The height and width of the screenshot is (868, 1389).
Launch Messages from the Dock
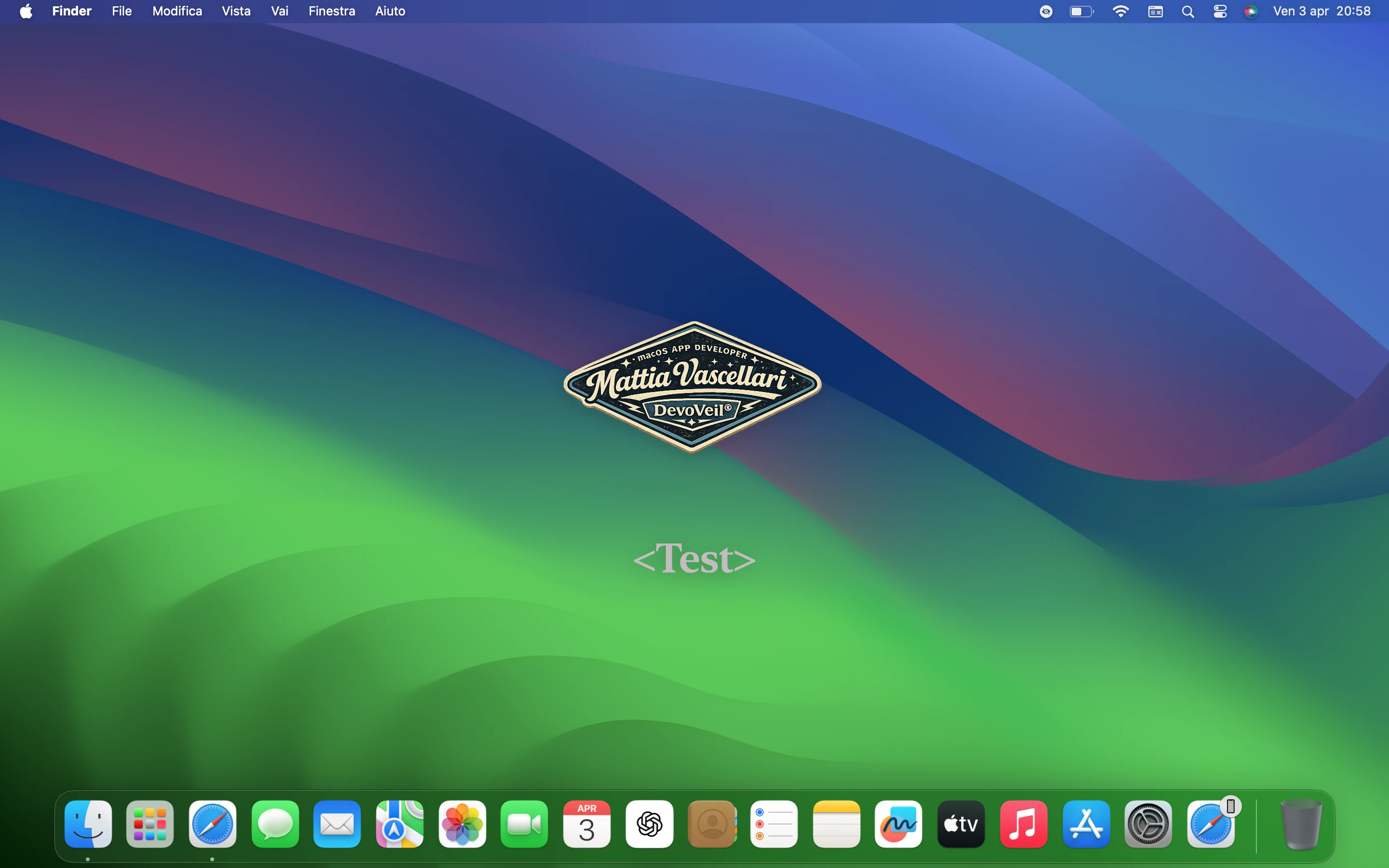(x=275, y=825)
